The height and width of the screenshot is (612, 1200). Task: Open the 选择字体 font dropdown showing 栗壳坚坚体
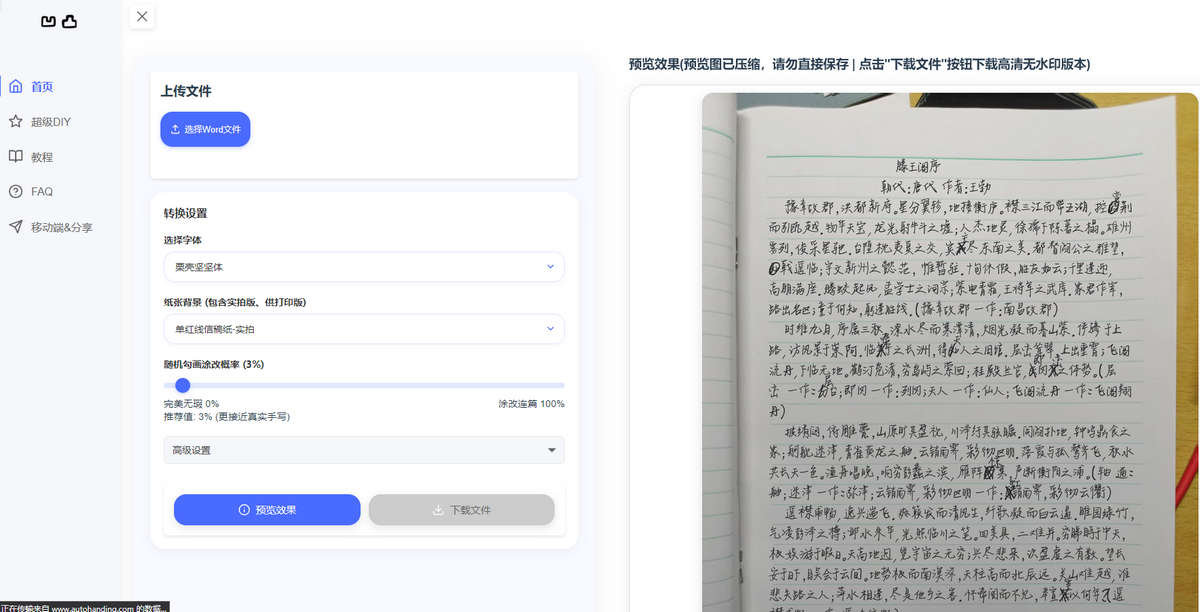point(364,267)
